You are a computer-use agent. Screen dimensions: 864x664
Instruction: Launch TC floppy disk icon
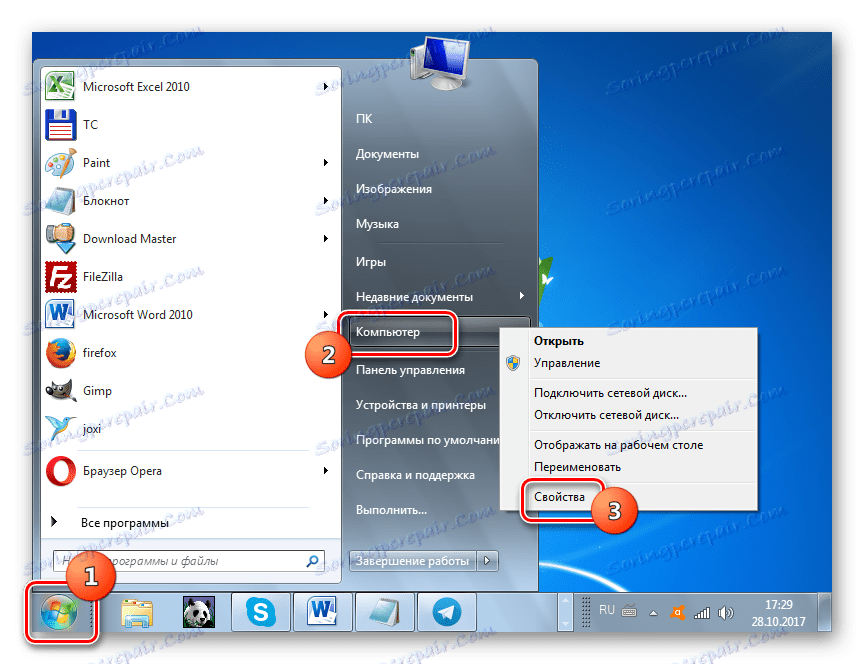coord(60,125)
